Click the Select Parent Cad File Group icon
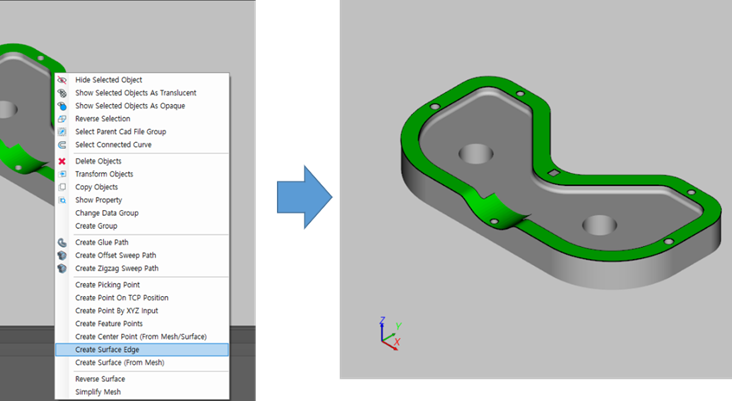 [x=62, y=131]
